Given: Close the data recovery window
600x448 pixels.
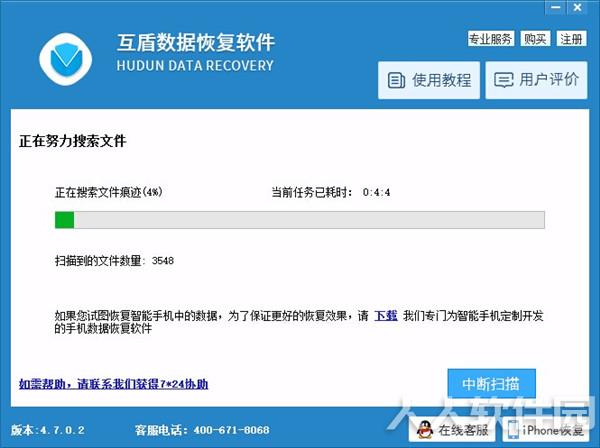Looking at the screenshot, I should pos(577,7).
